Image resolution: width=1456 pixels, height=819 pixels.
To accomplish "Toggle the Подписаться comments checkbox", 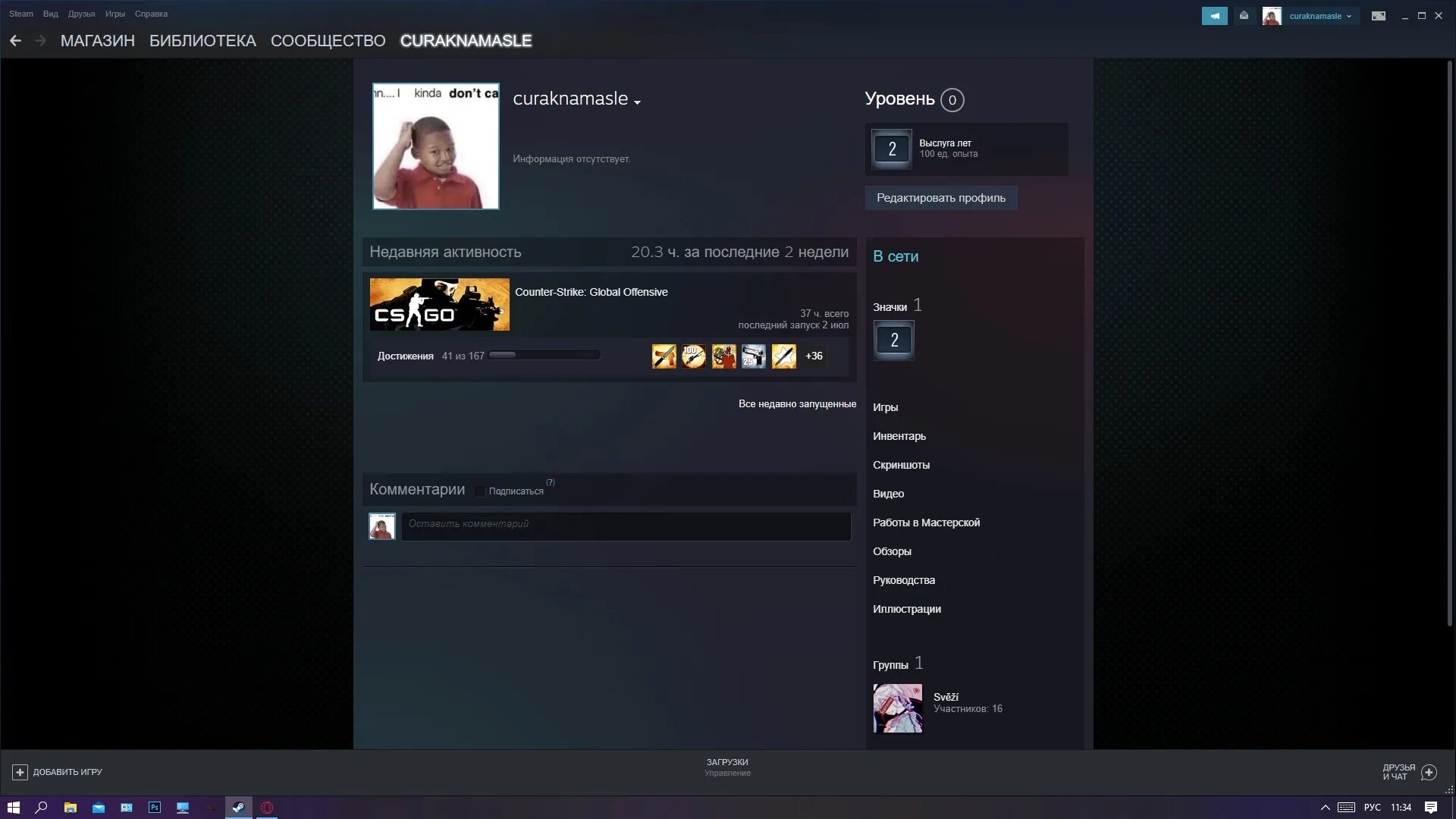I will click(480, 491).
